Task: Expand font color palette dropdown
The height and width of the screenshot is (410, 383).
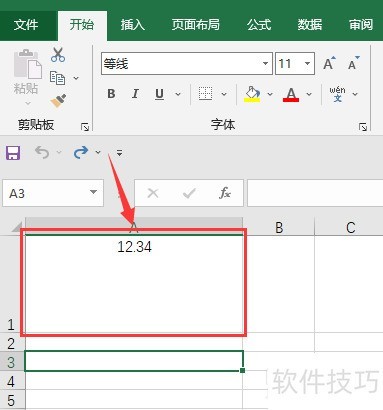Action: 309,94
